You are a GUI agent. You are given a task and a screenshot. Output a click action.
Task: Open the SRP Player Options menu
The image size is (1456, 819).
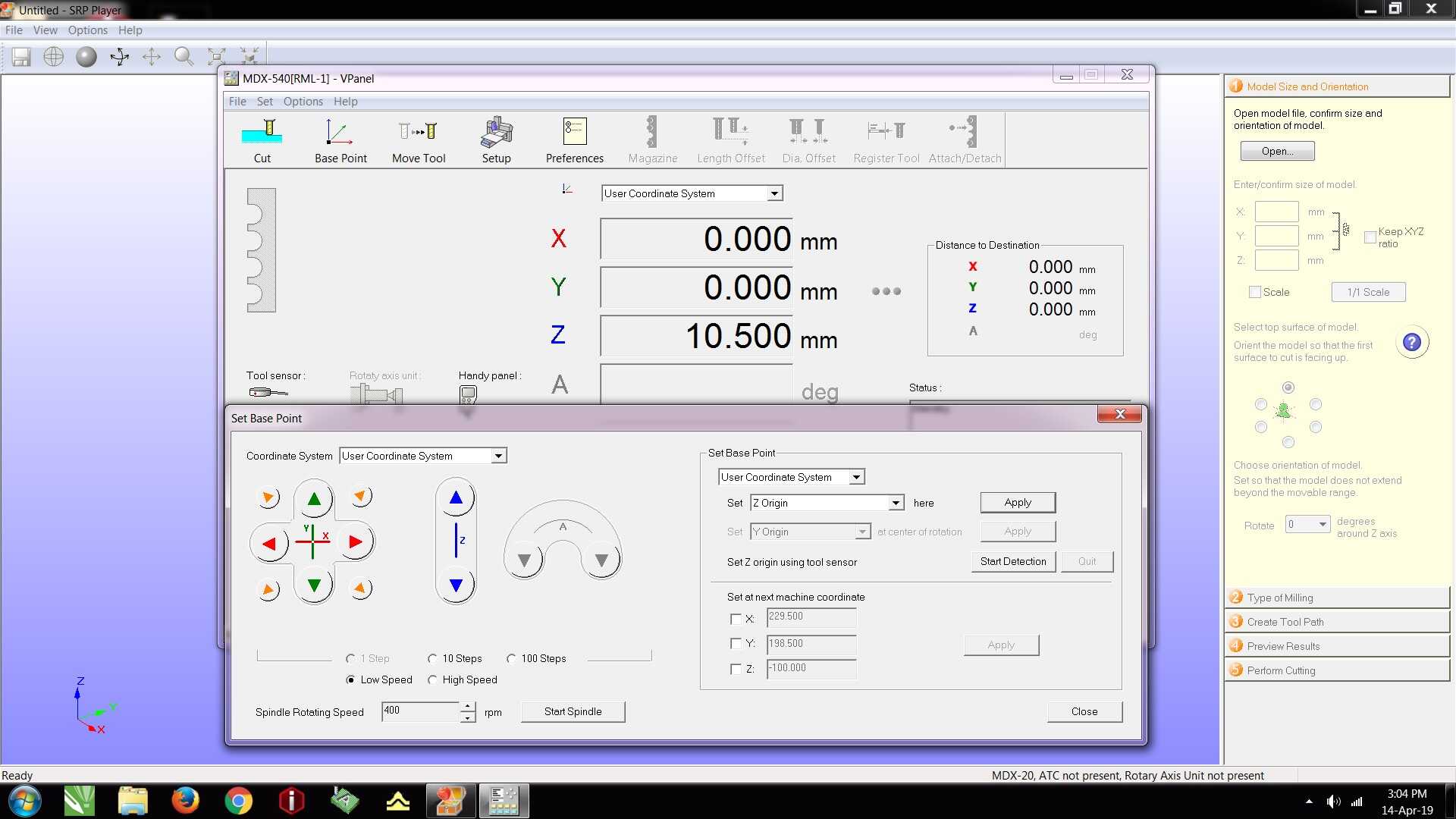coord(87,30)
